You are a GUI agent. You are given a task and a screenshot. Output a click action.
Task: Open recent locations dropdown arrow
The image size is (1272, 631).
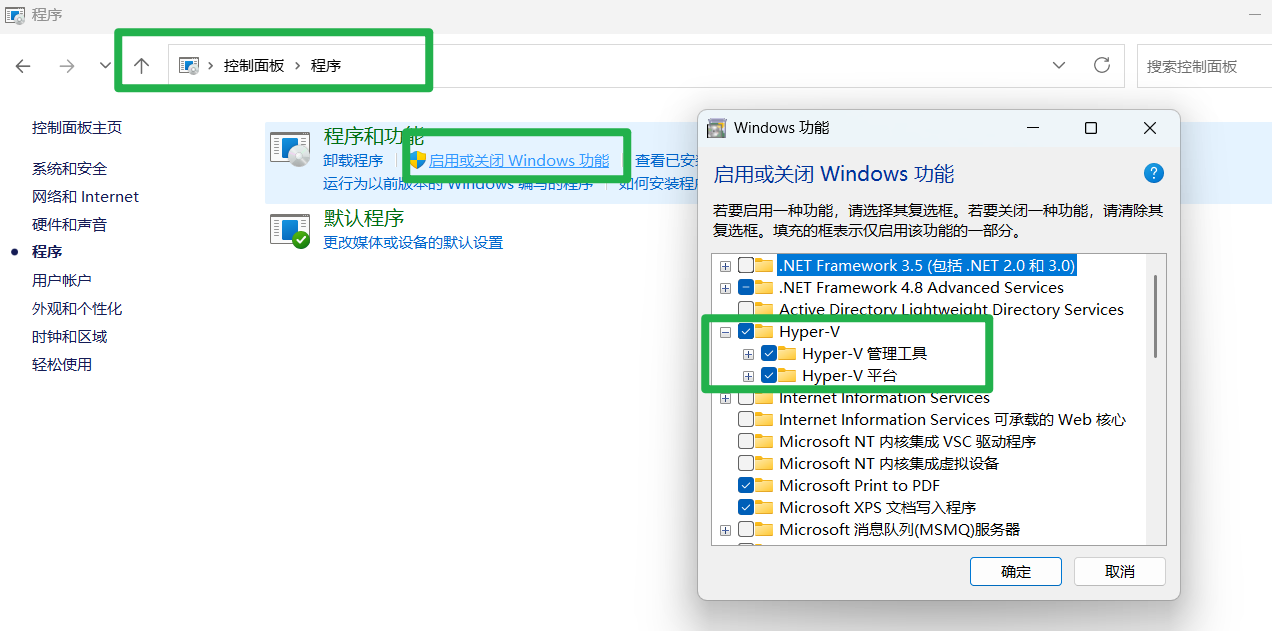(x=106, y=66)
